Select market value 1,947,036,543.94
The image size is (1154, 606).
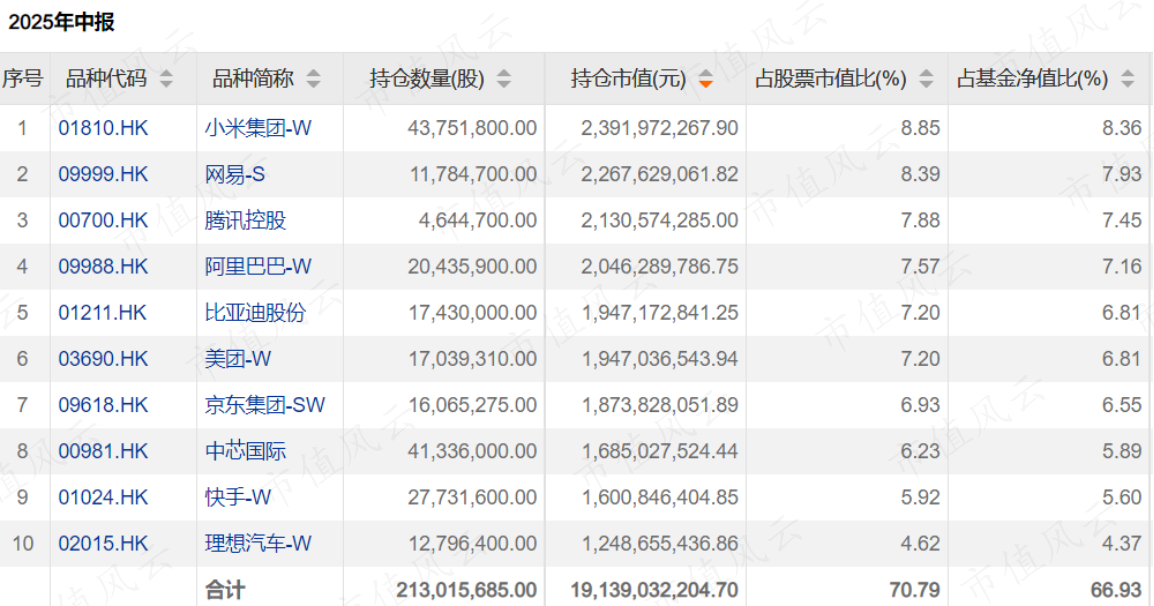coord(659,359)
